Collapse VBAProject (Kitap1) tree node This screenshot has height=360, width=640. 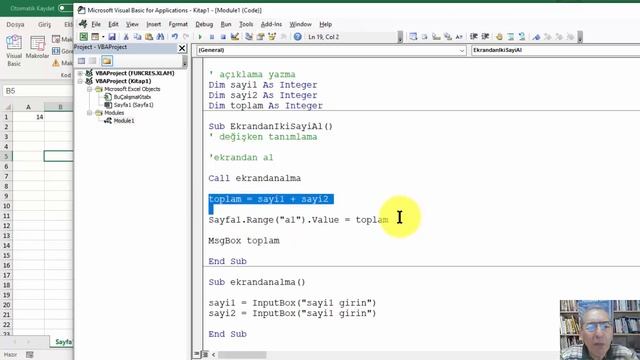80,81
